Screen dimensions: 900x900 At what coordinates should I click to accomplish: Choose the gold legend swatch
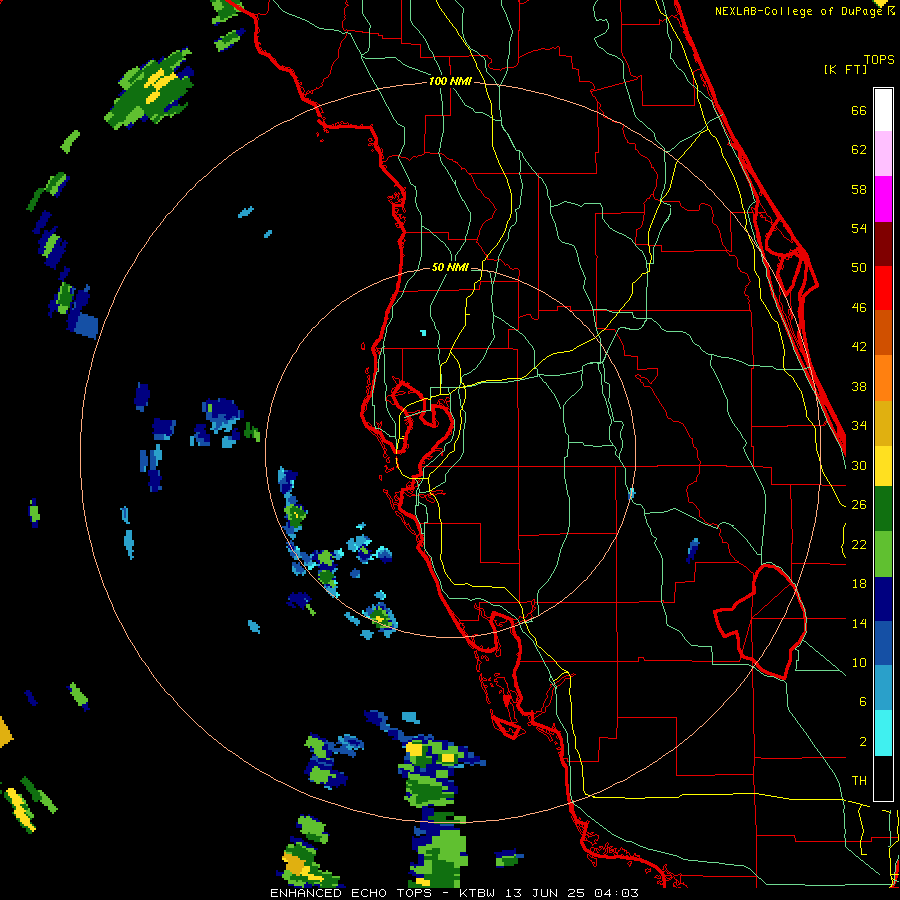[883, 423]
